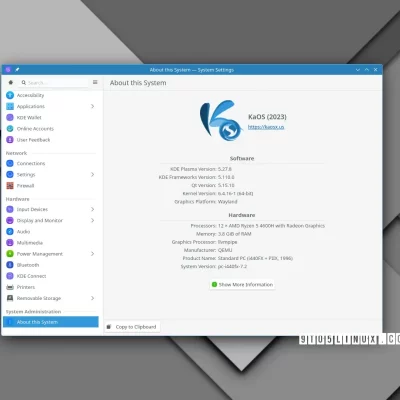Image resolution: width=400 pixels, height=400 pixels.
Task: Open the Printers icon
Action: click(x=10, y=287)
